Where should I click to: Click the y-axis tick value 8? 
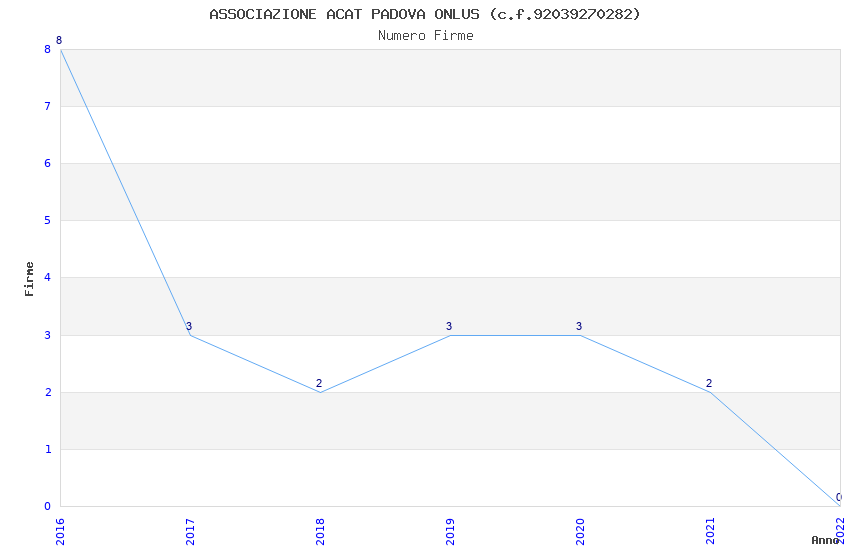click(48, 49)
